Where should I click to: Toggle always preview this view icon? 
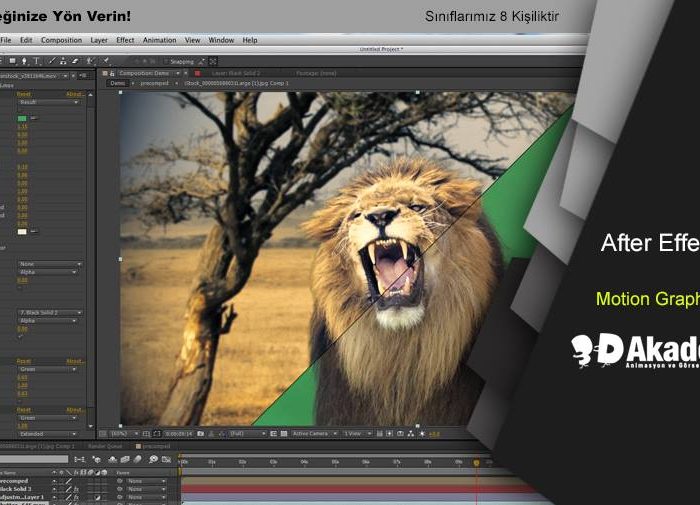[x=103, y=434]
